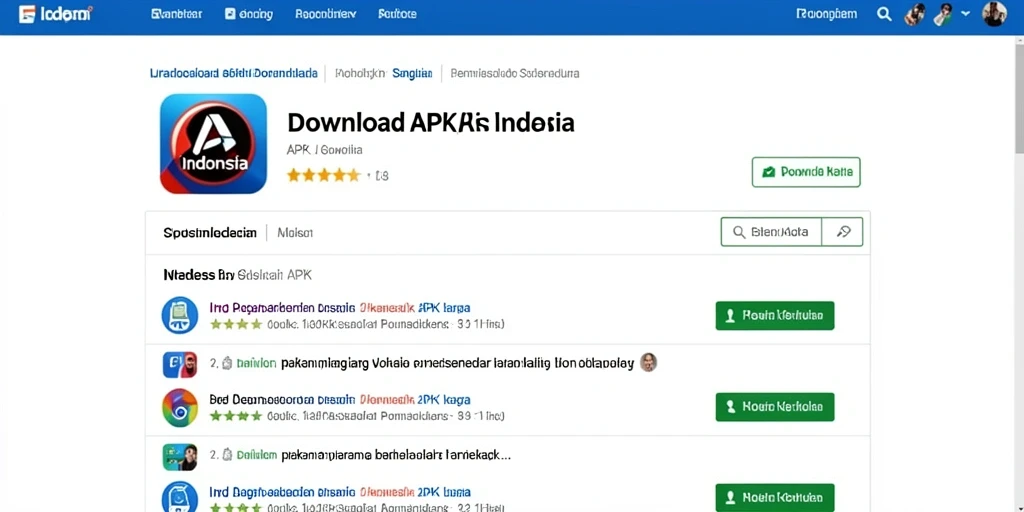Click the square icon beside the 'doning' header item

click(230, 14)
